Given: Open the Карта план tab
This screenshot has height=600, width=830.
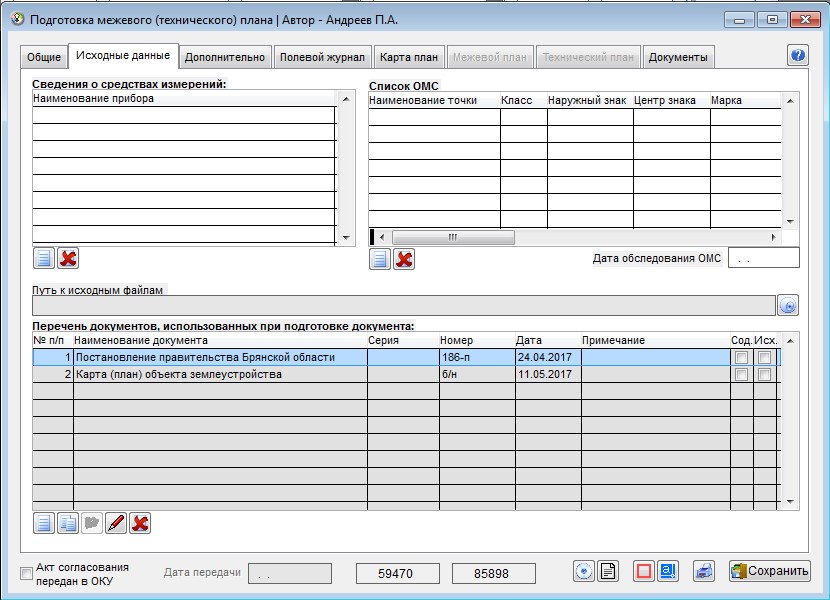Looking at the screenshot, I should point(409,57).
